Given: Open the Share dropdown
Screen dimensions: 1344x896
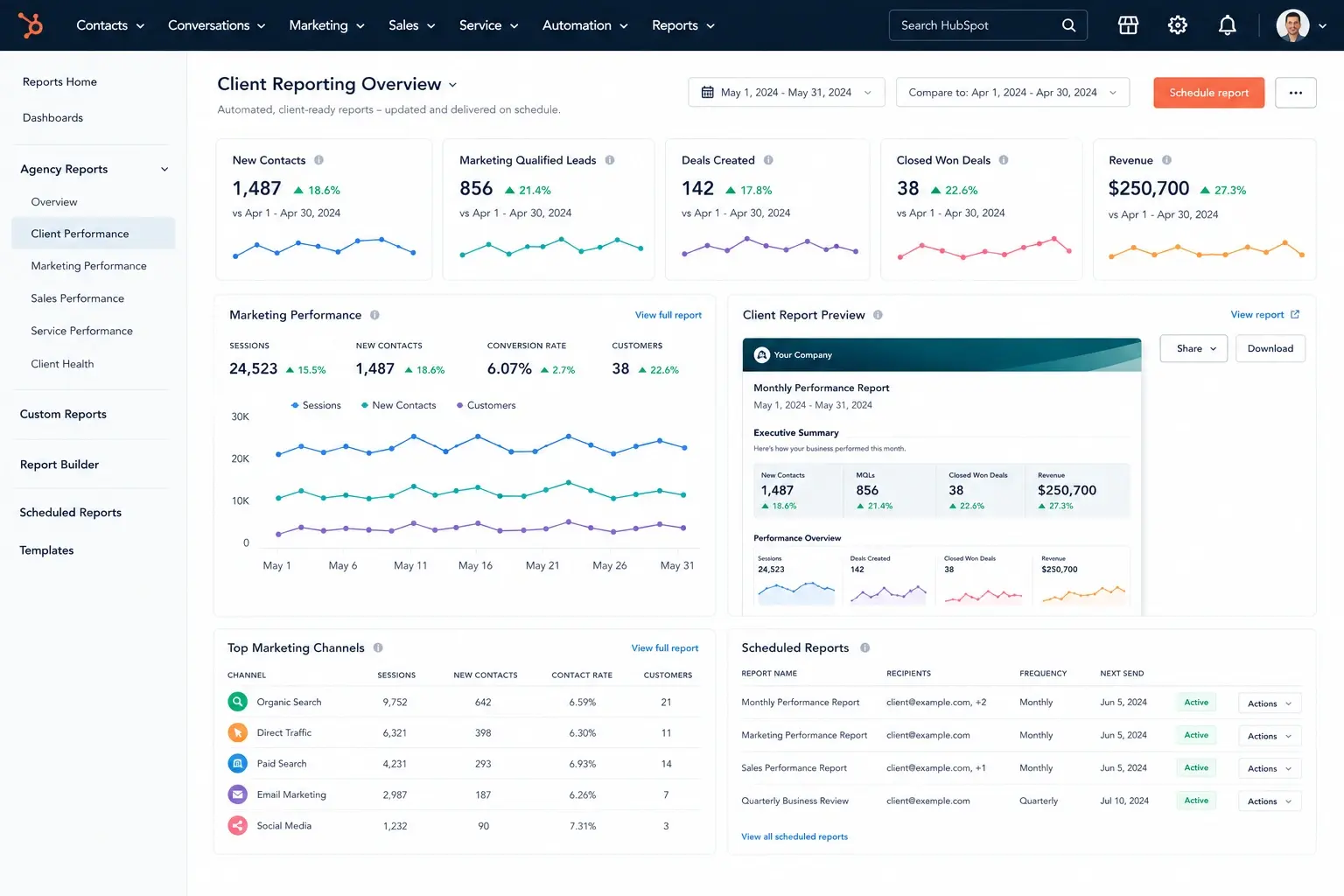Looking at the screenshot, I should click(x=1193, y=348).
